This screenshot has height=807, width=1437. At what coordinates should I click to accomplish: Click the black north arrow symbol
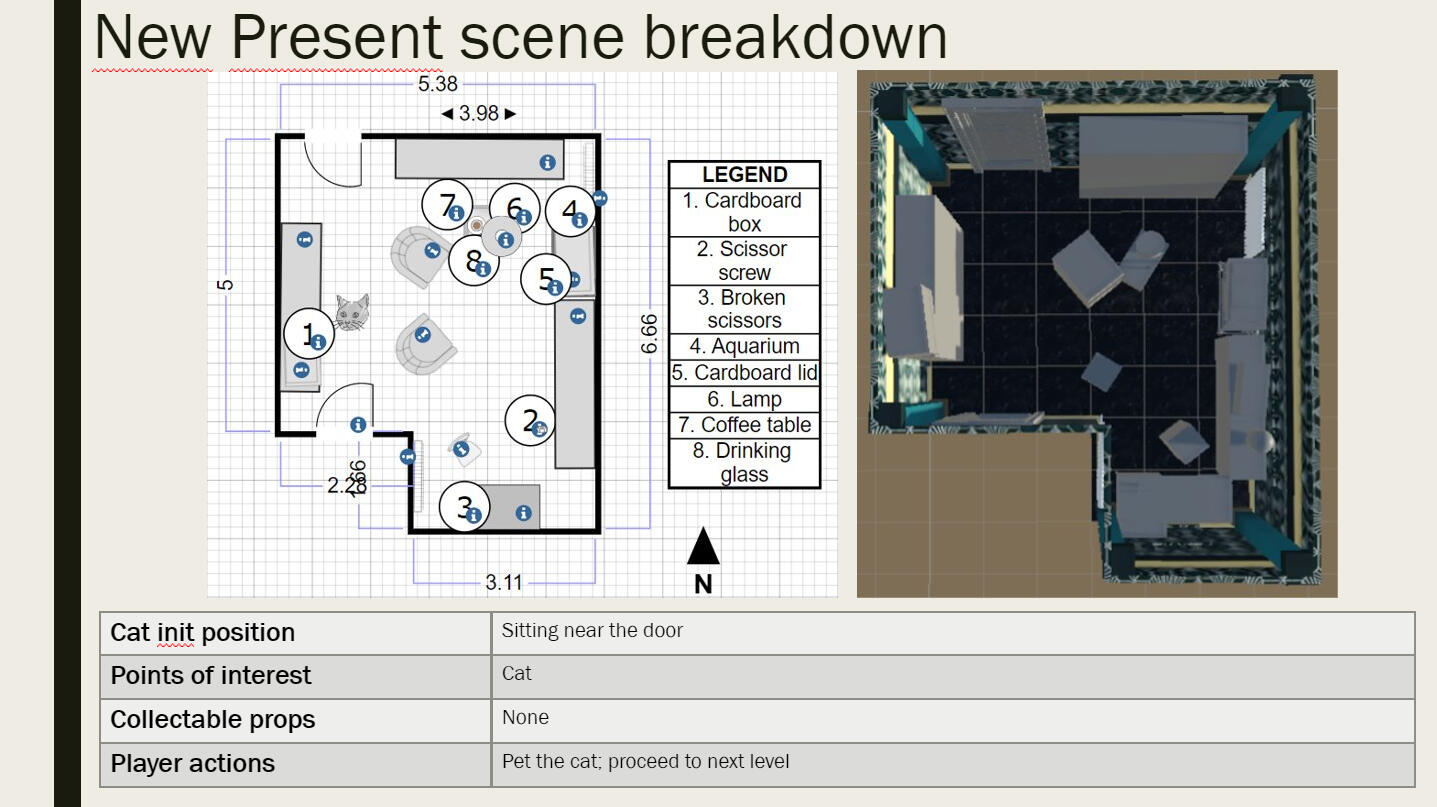tap(703, 548)
